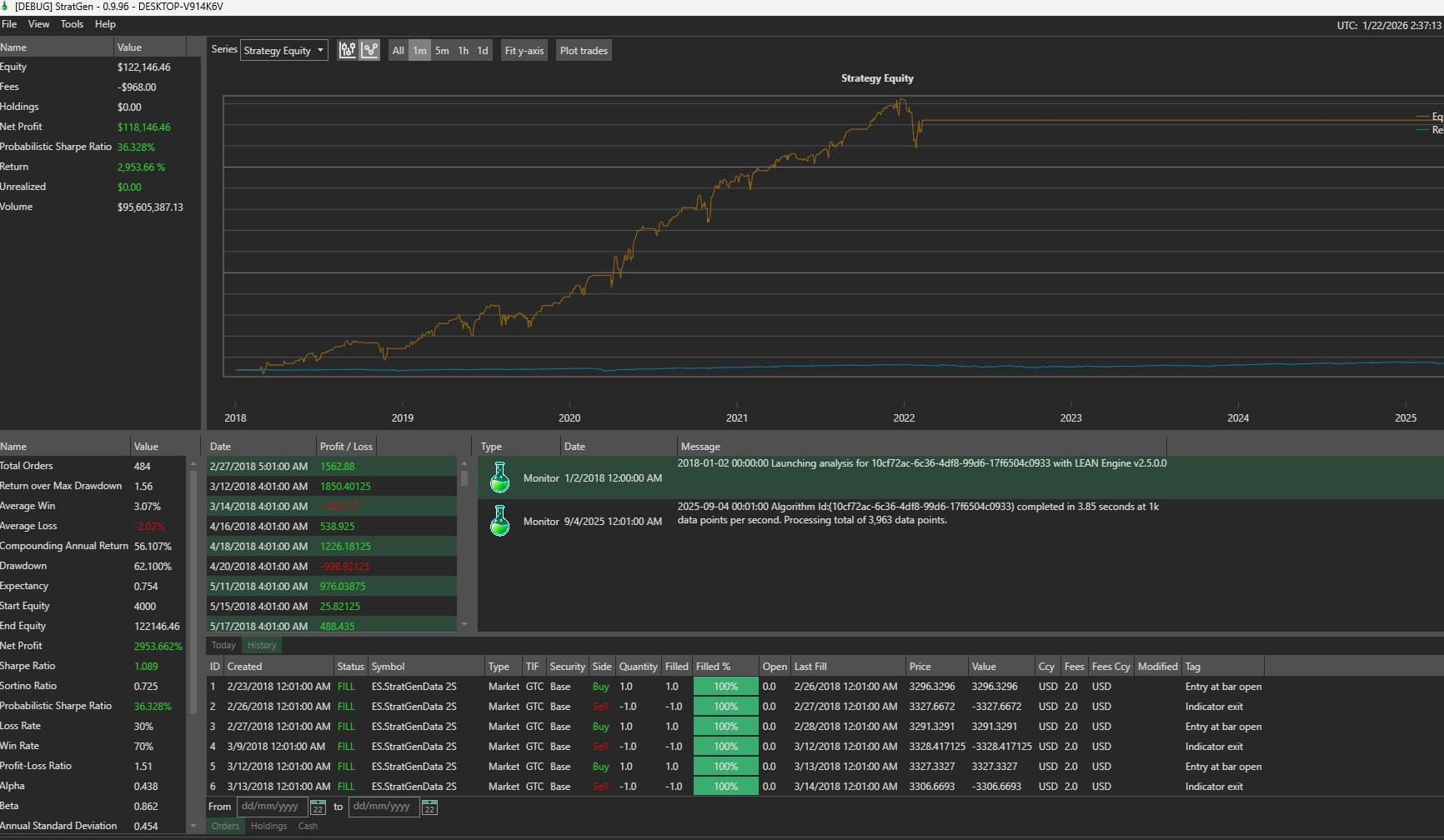Image resolution: width=1444 pixels, height=840 pixels.
Task: Select the 5m resolution toggle
Action: click(x=442, y=50)
